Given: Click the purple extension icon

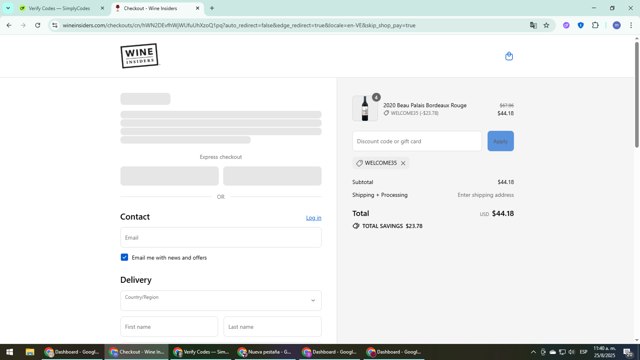Looking at the screenshot, I should pos(566,25).
